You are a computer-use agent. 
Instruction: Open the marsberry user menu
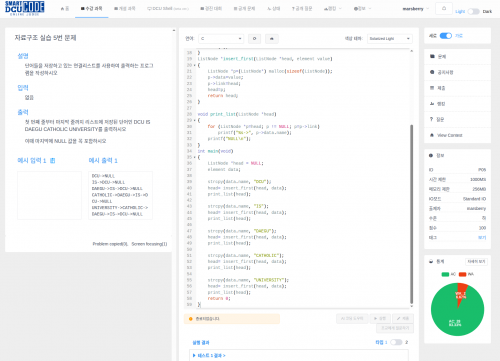[x=416, y=9]
